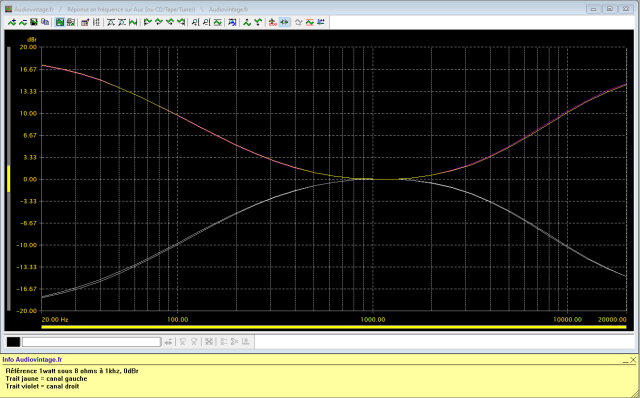The height and width of the screenshot is (398, 640).
Task: Click the add curve toolbar icon with plus
Action: pyautogui.click(x=12, y=22)
